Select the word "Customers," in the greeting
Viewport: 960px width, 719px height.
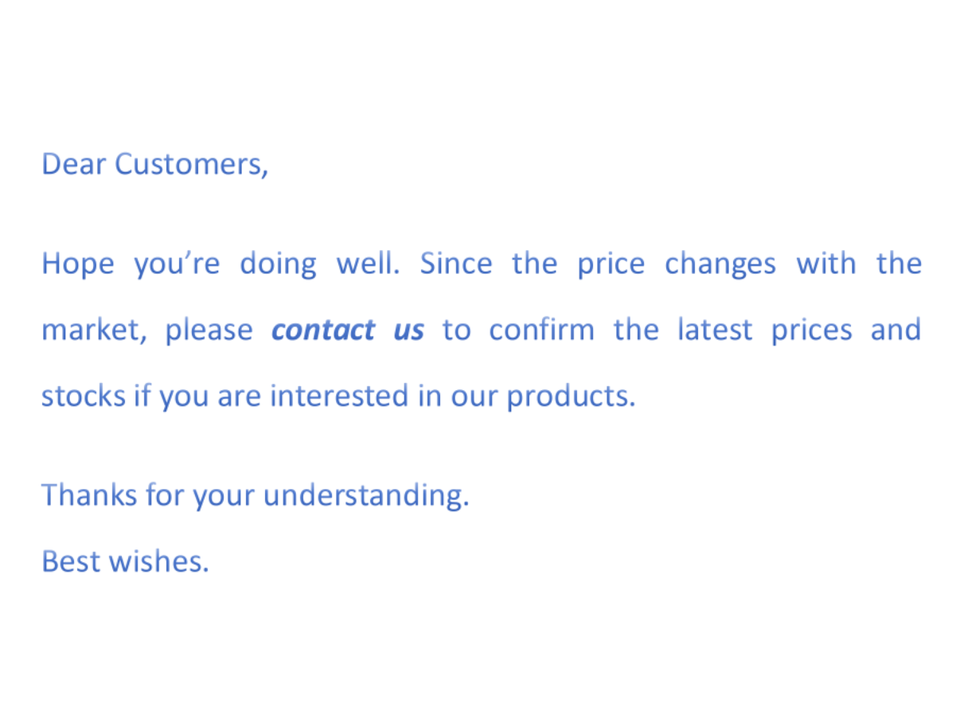click(x=191, y=164)
